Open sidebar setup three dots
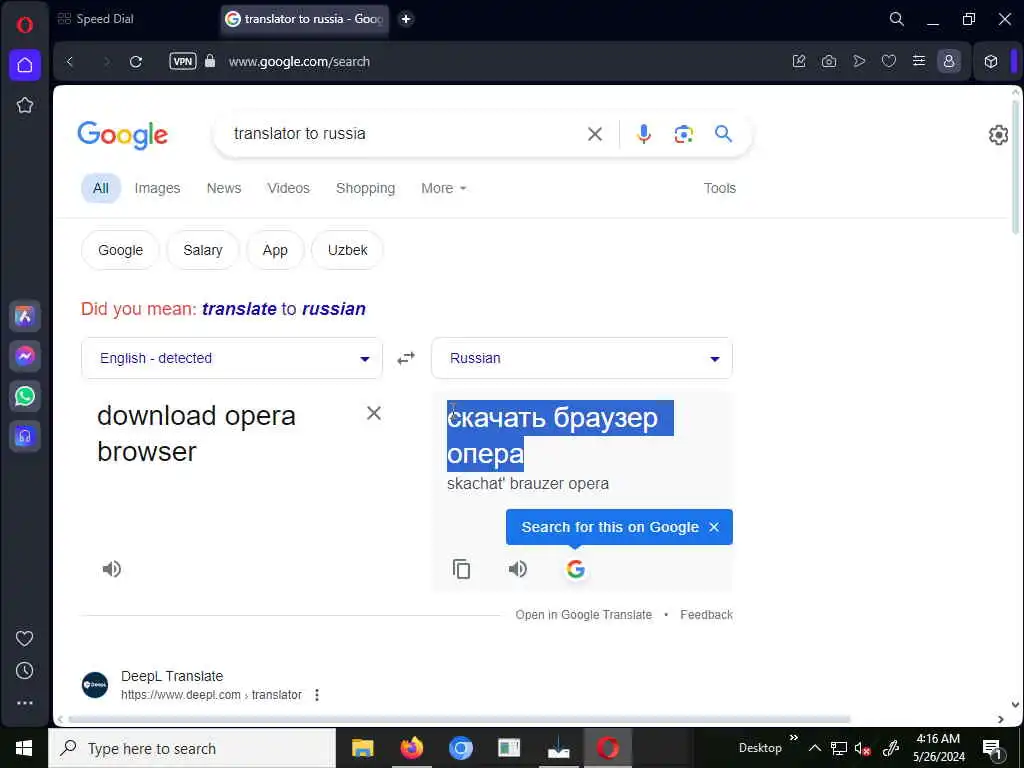Screen dimensions: 1024x768 pyautogui.click(x=25, y=703)
